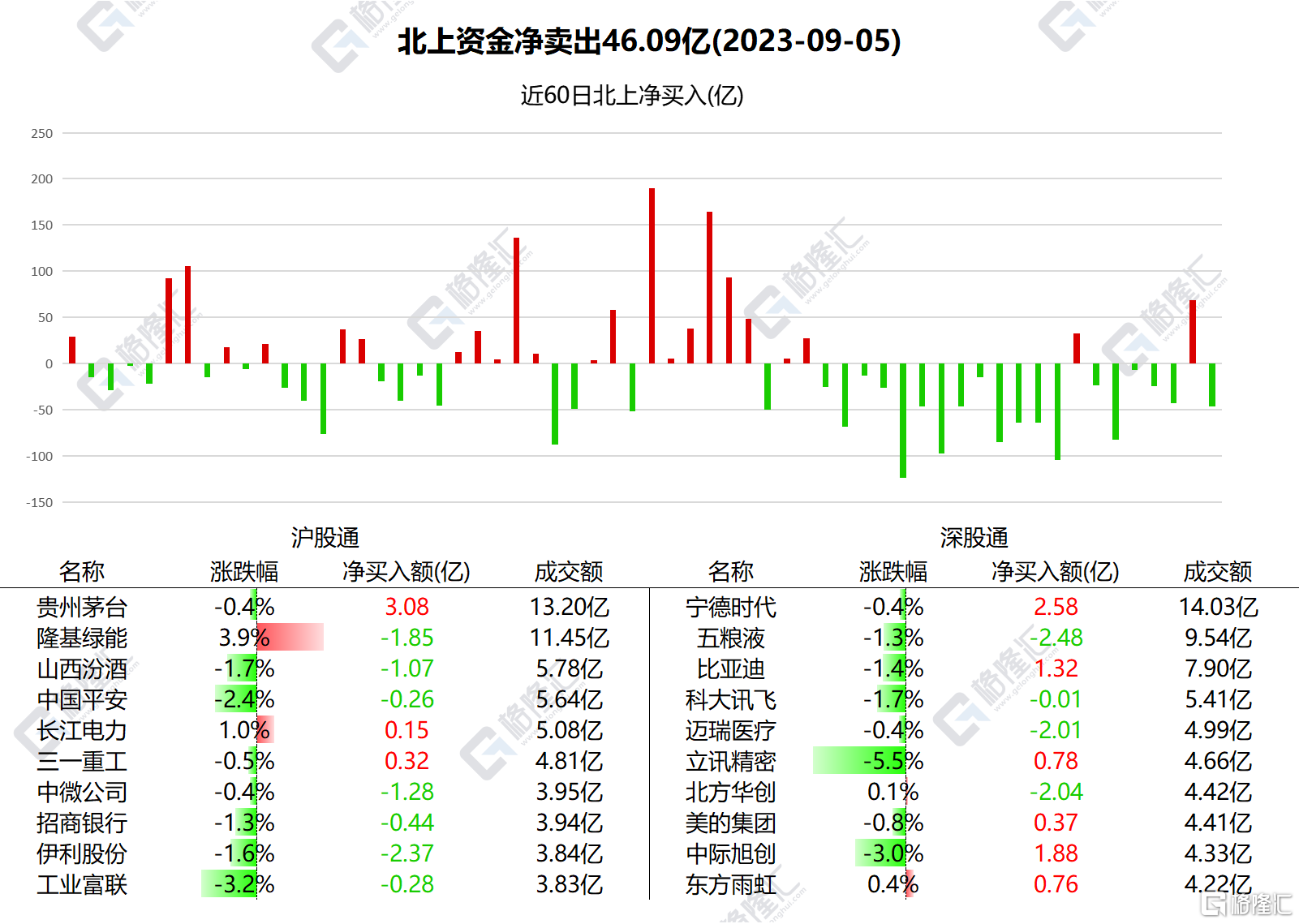Click the 14.03亿 turnover value
This screenshot has width=1299, height=924.
tap(1218, 607)
